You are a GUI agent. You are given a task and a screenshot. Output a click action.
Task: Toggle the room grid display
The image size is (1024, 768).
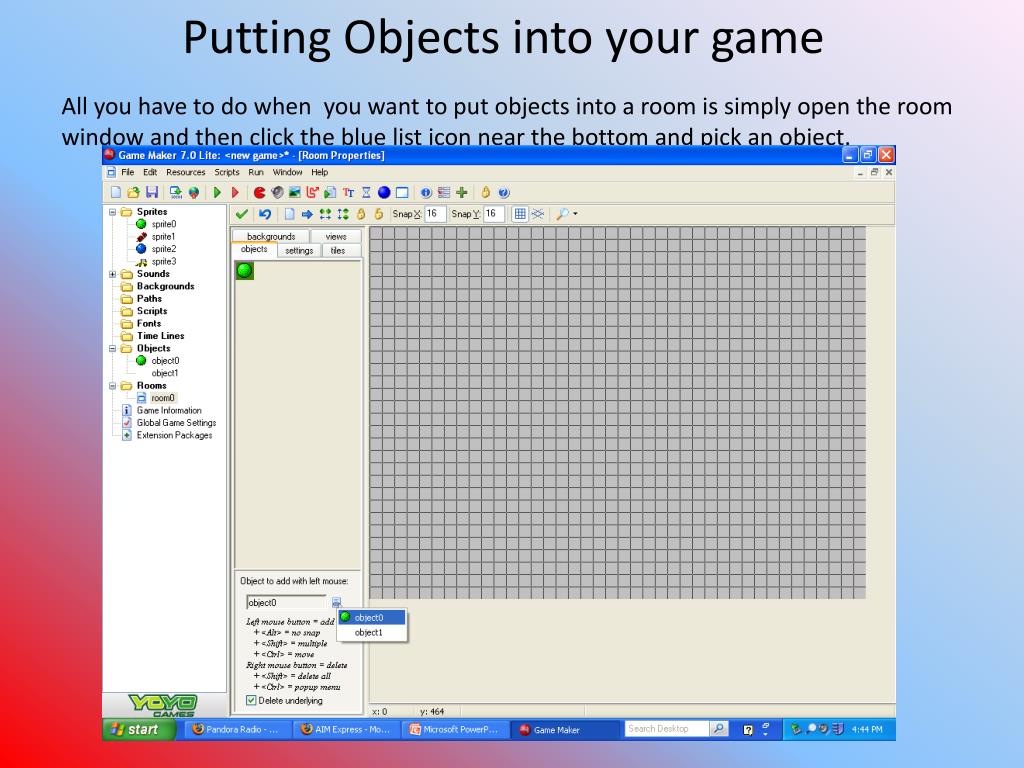click(x=520, y=214)
